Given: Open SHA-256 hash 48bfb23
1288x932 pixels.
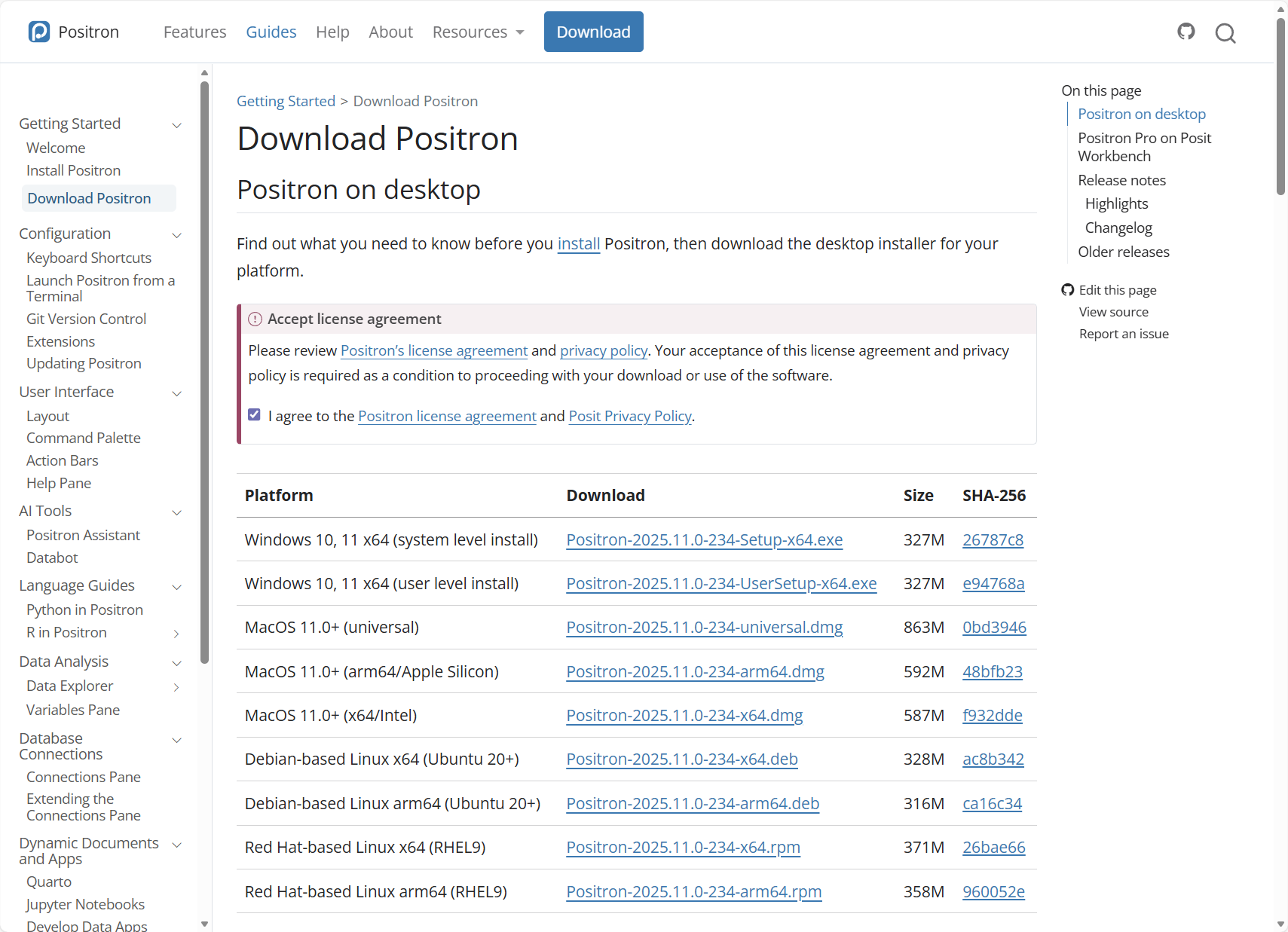Looking at the screenshot, I should click(x=993, y=671).
